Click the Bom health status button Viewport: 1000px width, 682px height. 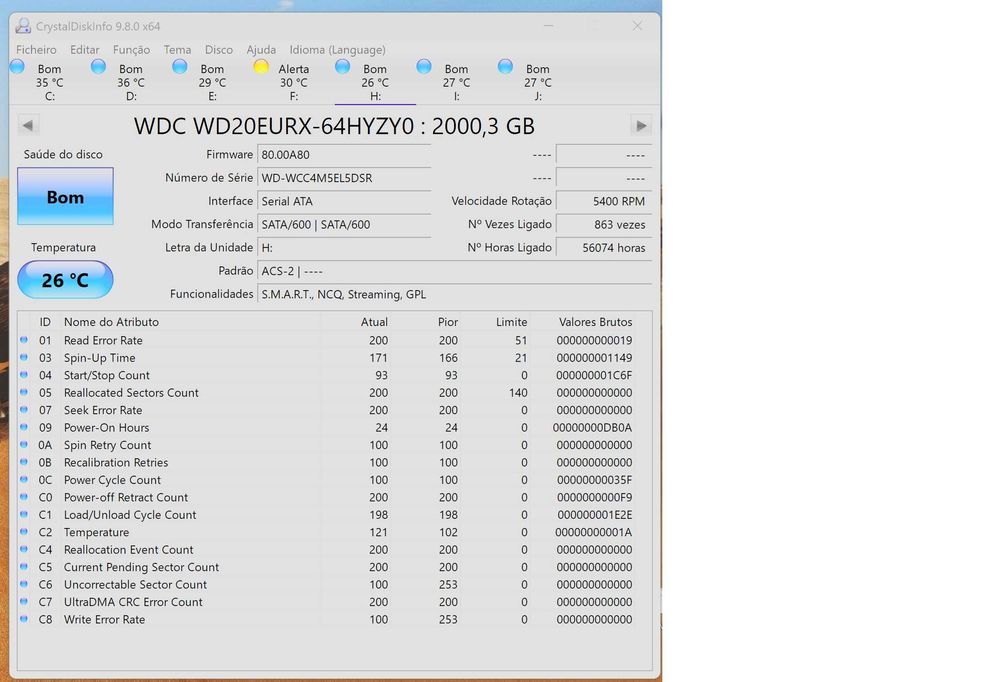[66, 196]
